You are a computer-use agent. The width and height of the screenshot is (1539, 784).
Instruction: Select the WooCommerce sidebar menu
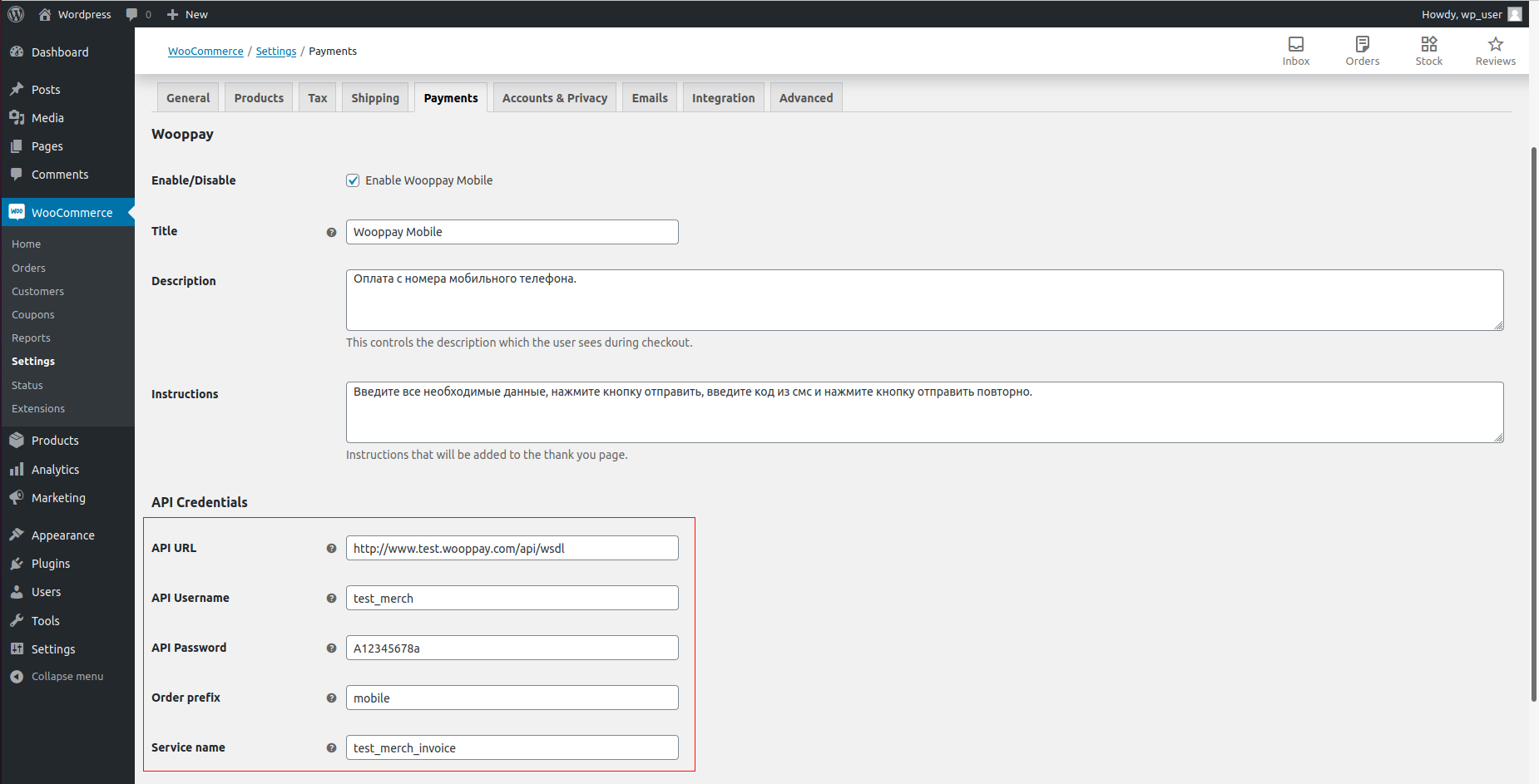tap(67, 212)
